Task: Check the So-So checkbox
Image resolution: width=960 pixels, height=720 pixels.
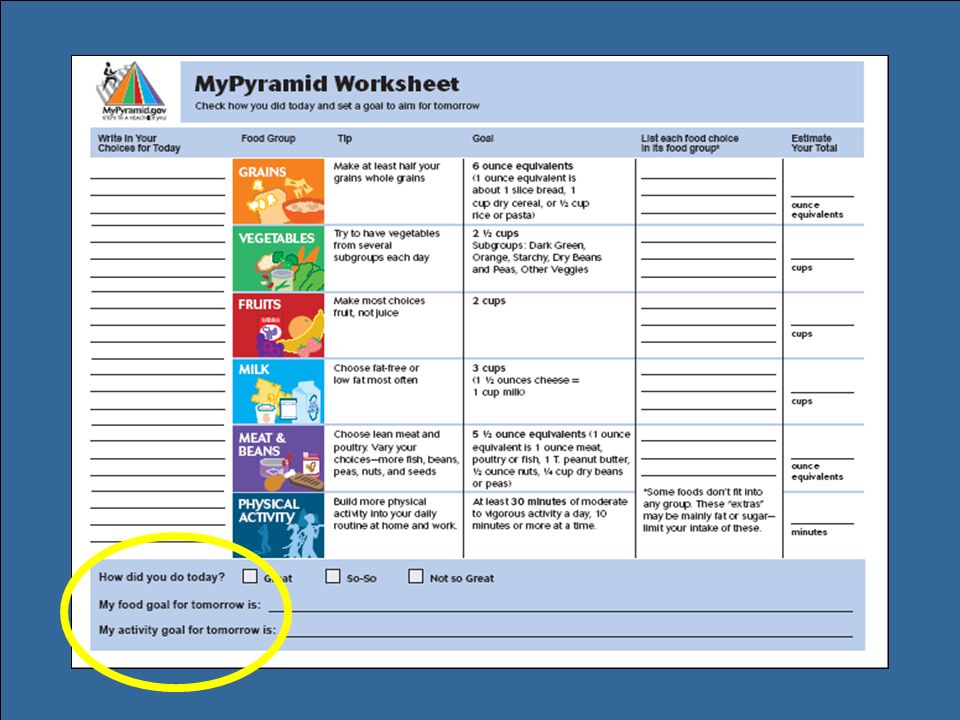Action: 332,576
